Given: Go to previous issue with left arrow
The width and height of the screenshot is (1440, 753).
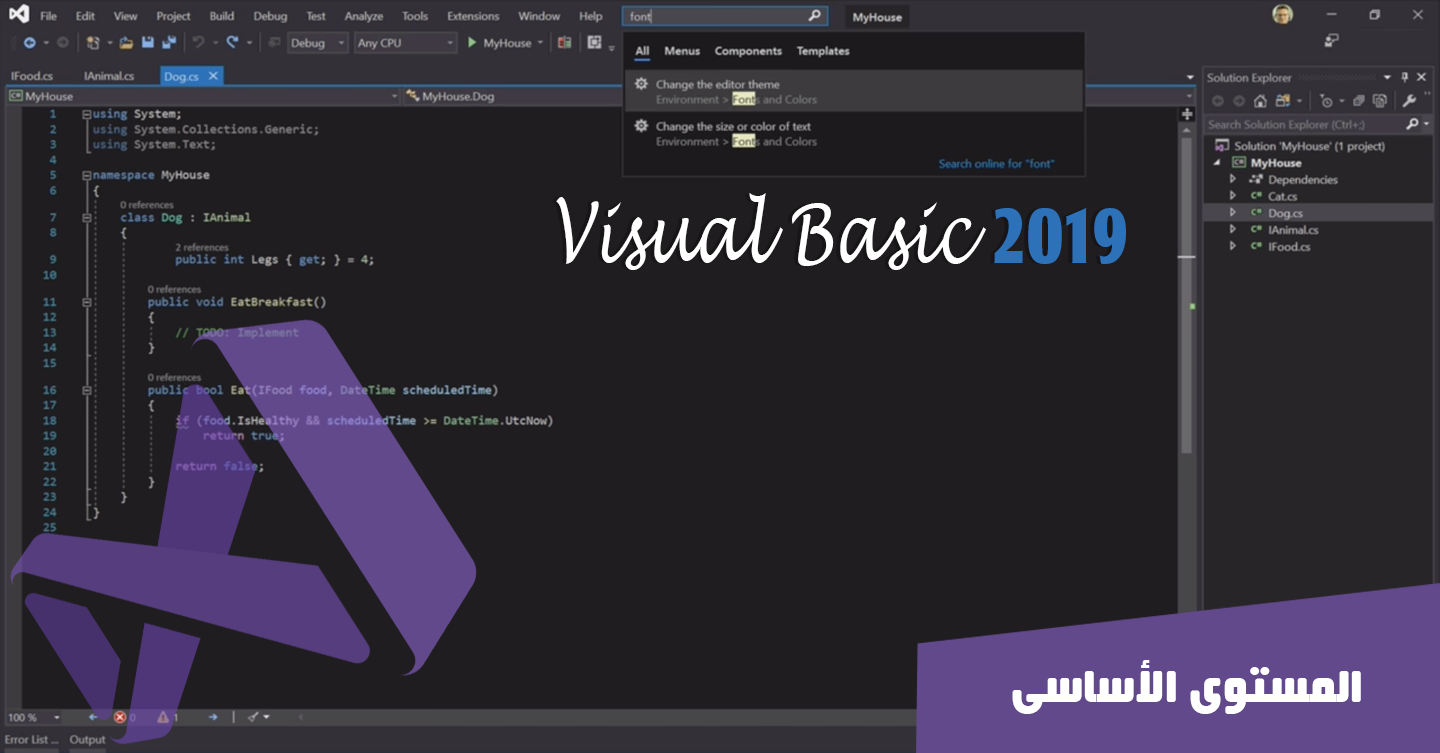Looking at the screenshot, I should point(93,717).
